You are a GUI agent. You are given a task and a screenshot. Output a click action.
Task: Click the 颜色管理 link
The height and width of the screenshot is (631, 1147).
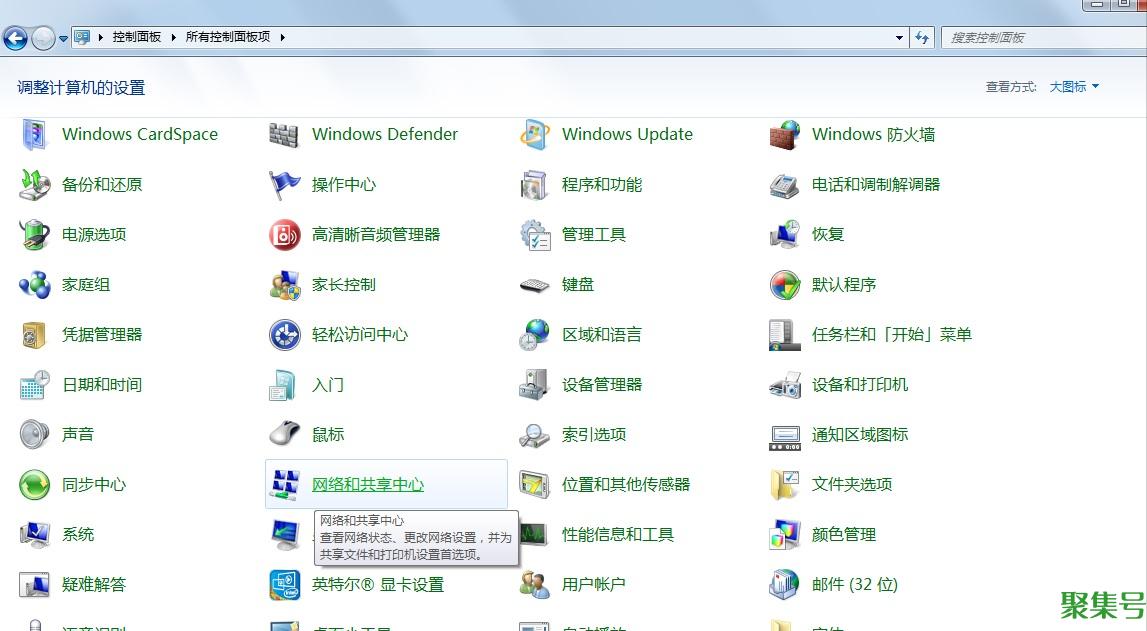[843, 534]
